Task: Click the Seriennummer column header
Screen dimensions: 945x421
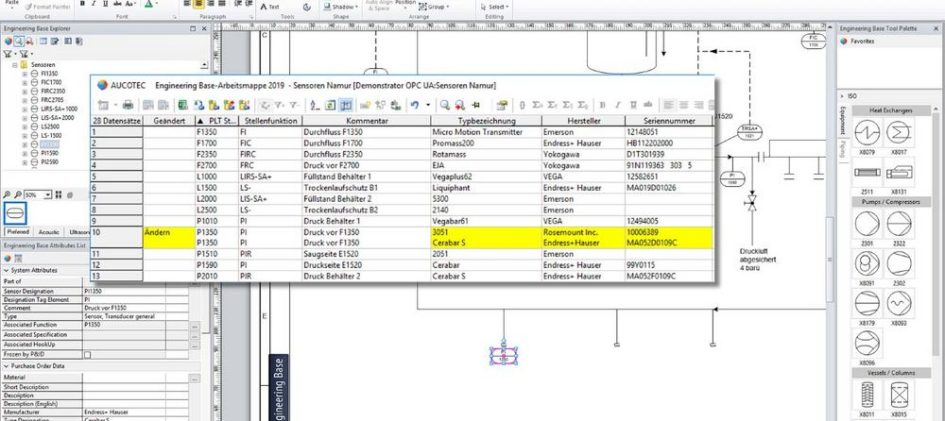Action: [x=669, y=121]
